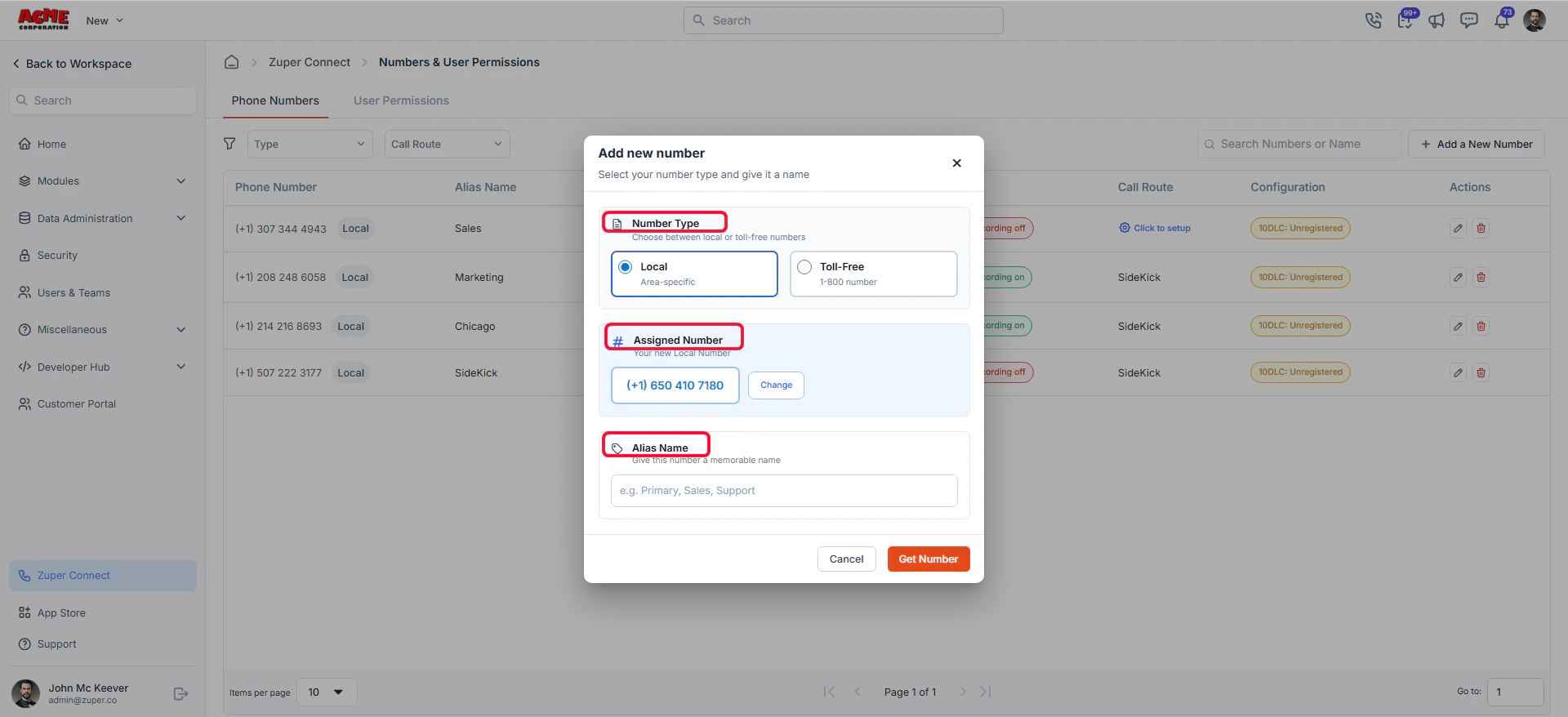The image size is (1568, 717).
Task: Edit the Chicago number row
Action: coord(1458,326)
